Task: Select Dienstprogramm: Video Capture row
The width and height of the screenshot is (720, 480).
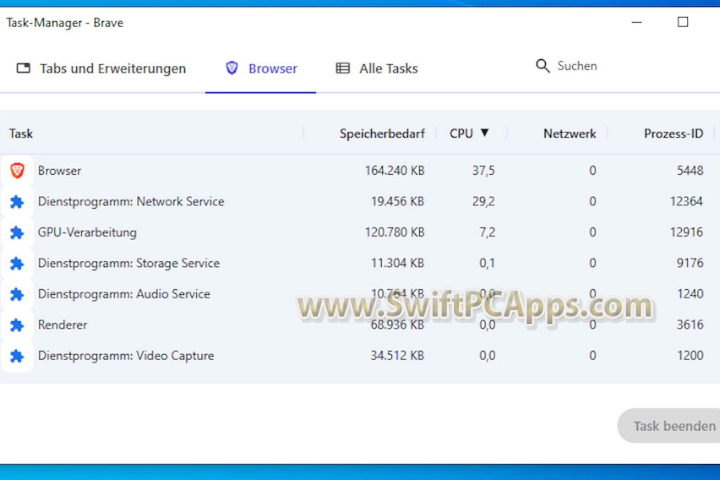Action: (360, 356)
